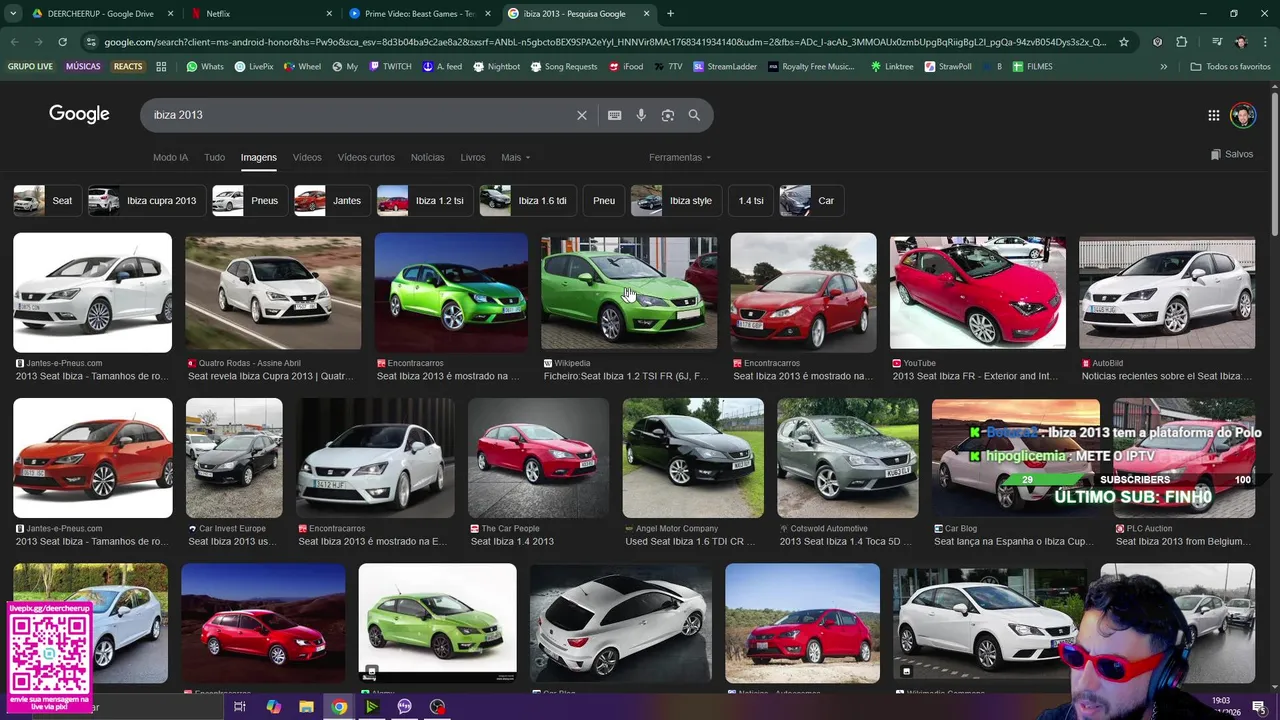Bookmark this page with the star icon

[x=1124, y=42]
